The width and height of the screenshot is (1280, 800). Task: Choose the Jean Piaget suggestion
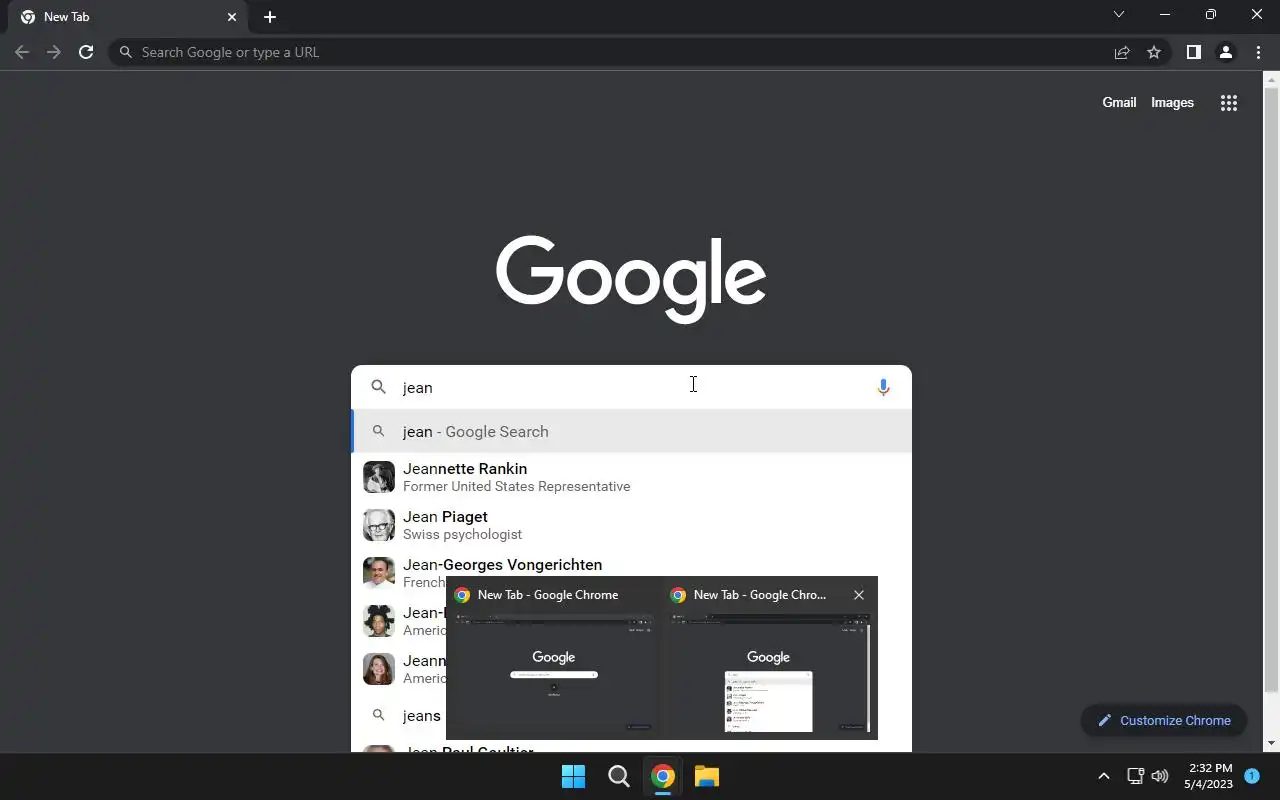tap(631, 525)
